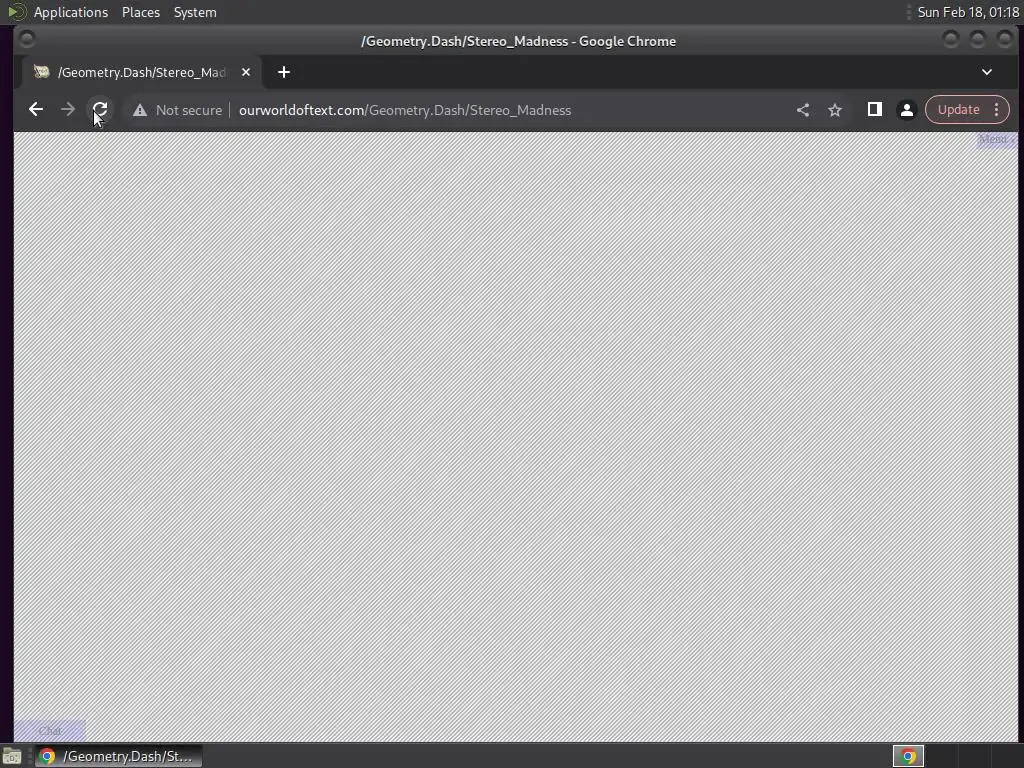Open the Chrome side panel

[x=874, y=110]
